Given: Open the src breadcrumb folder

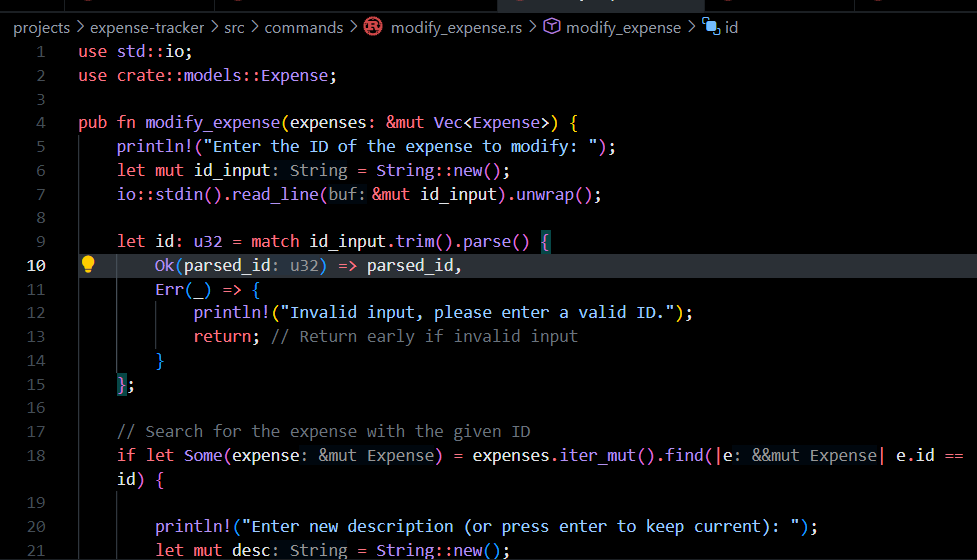Looking at the screenshot, I should [234, 28].
